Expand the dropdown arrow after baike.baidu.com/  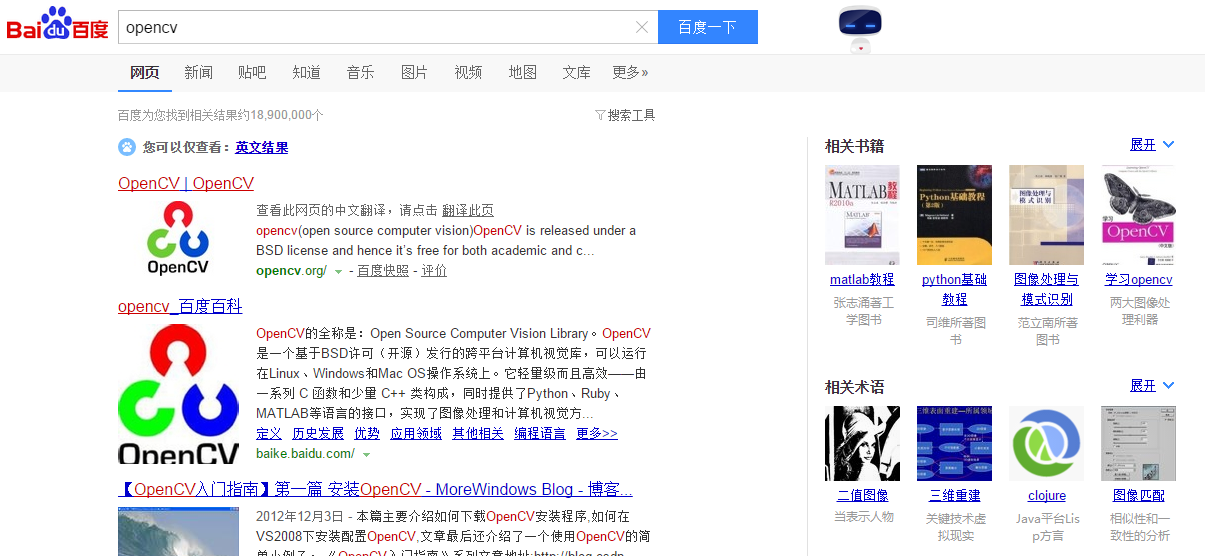pyautogui.click(x=366, y=455)
